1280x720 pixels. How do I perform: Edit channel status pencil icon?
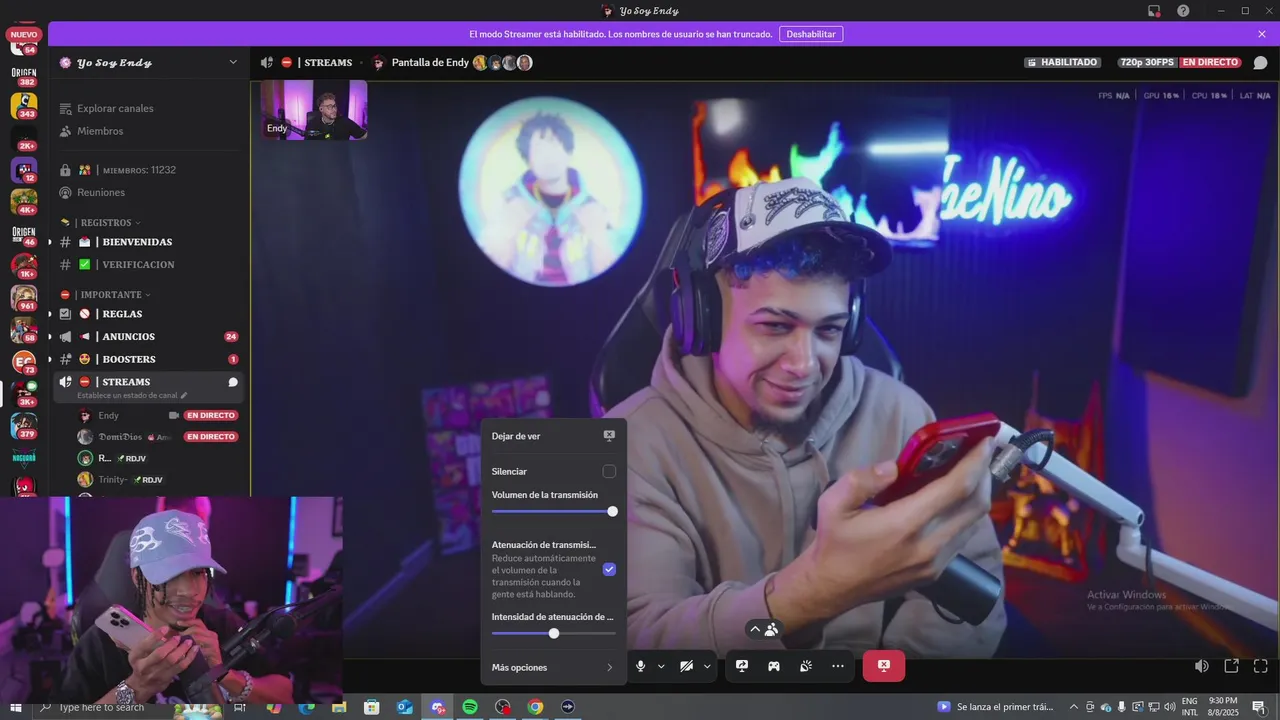[x=184, y=395]
